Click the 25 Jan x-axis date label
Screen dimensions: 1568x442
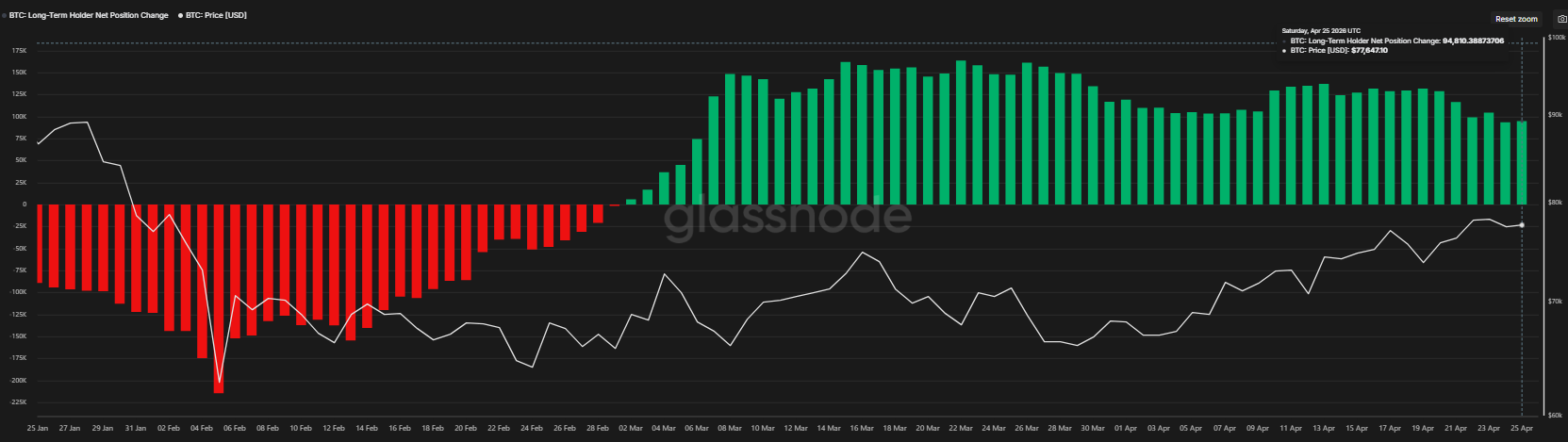click(38, 428)
